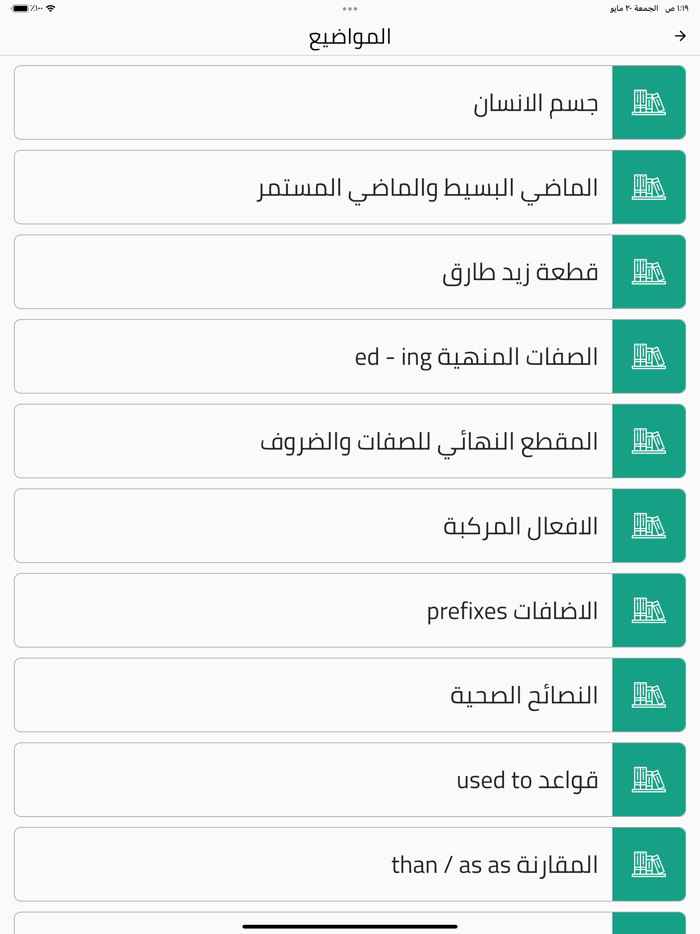Select the الصفات المنهية ed - ing topic
Screen dimensions: 700x934
click(x=310, y=356)
